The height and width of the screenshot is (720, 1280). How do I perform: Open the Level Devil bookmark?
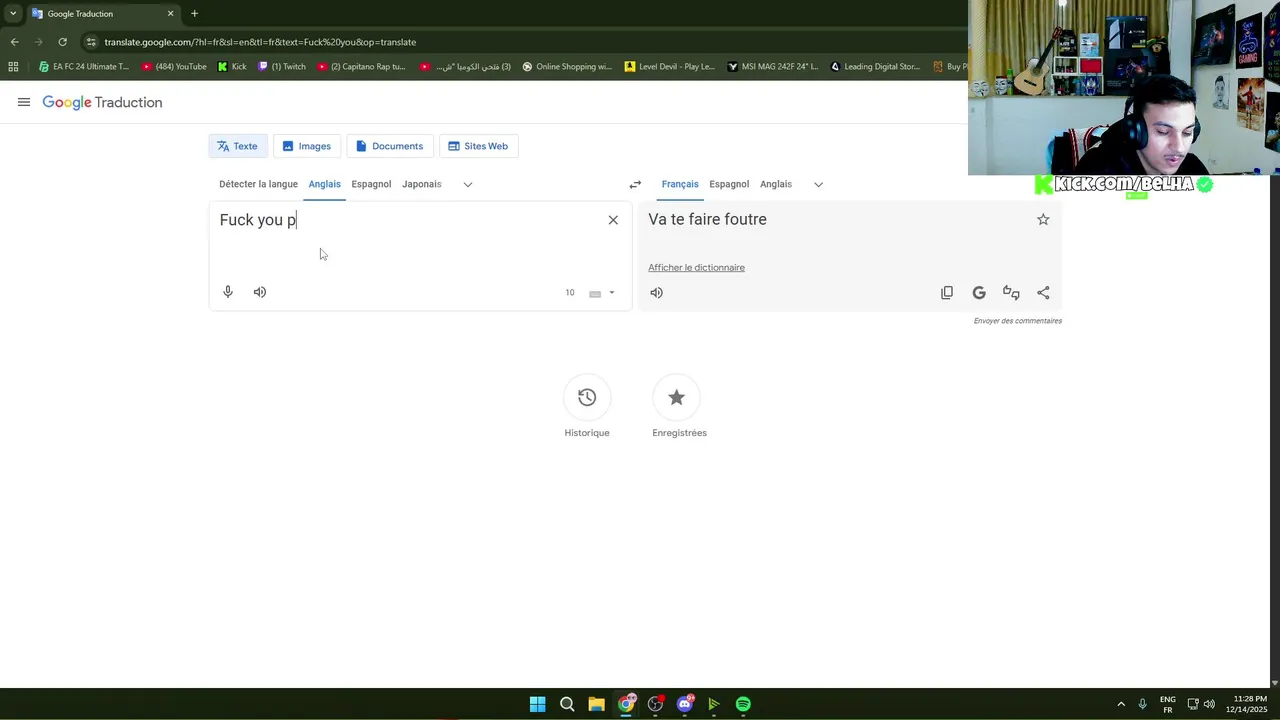669,67
